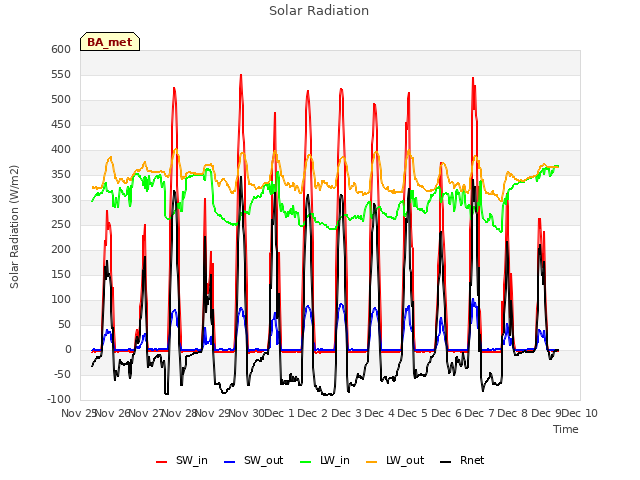
Task: Click the Solar Radiation (W/m2) axis label
Action: [14, 227]
